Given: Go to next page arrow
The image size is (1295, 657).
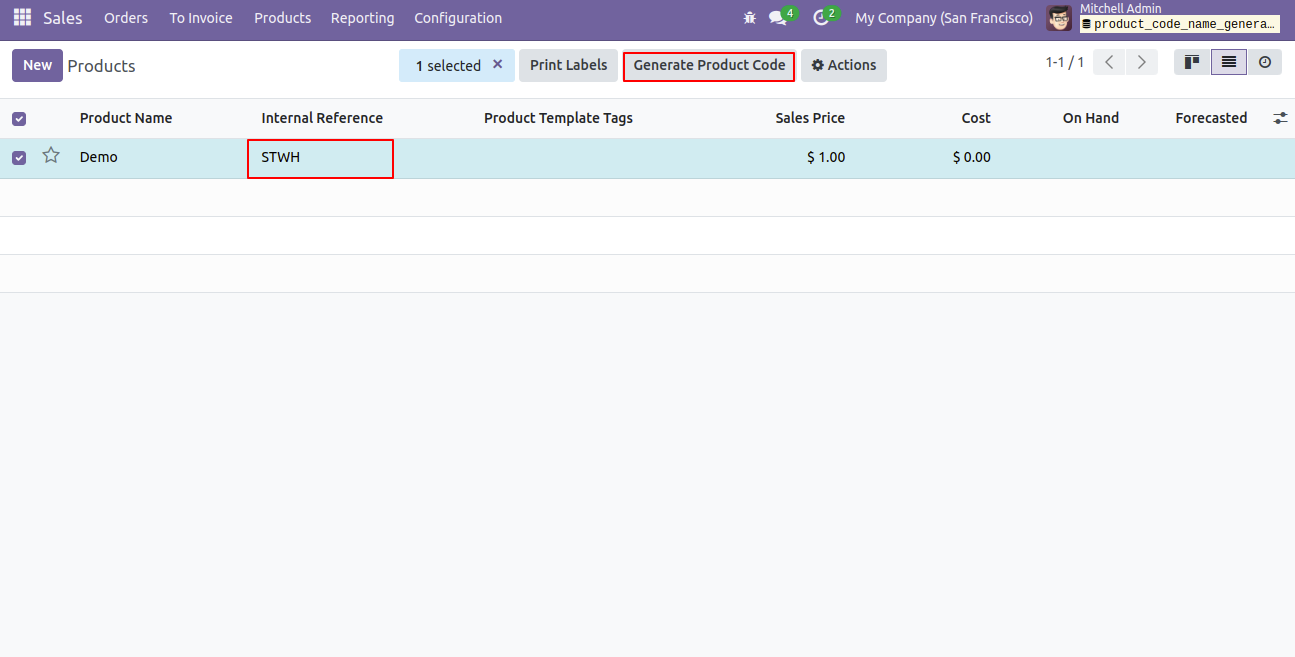Looking at the screenshot, I should coord(1142,62).
